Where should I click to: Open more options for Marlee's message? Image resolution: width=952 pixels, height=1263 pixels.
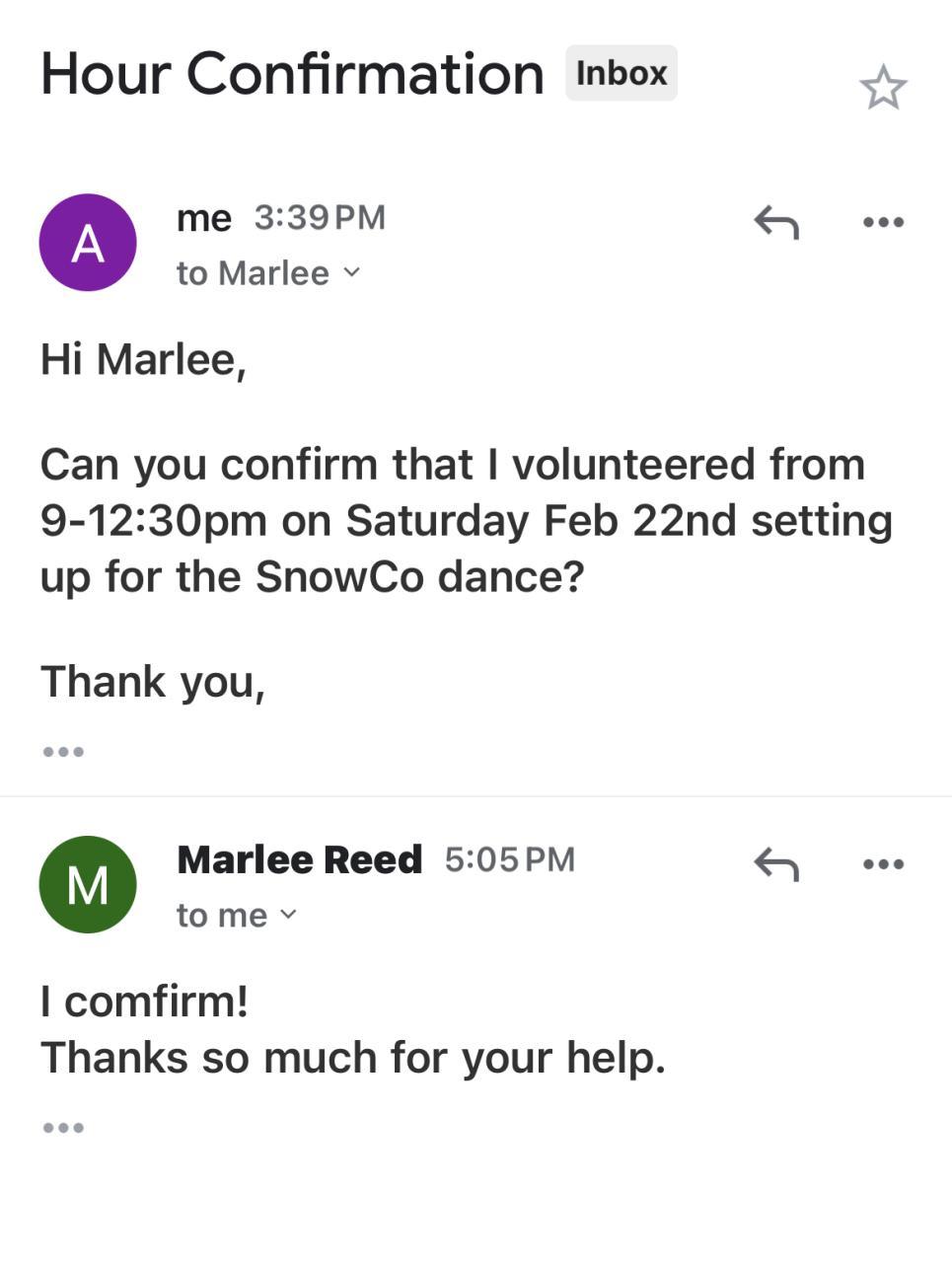882,864
